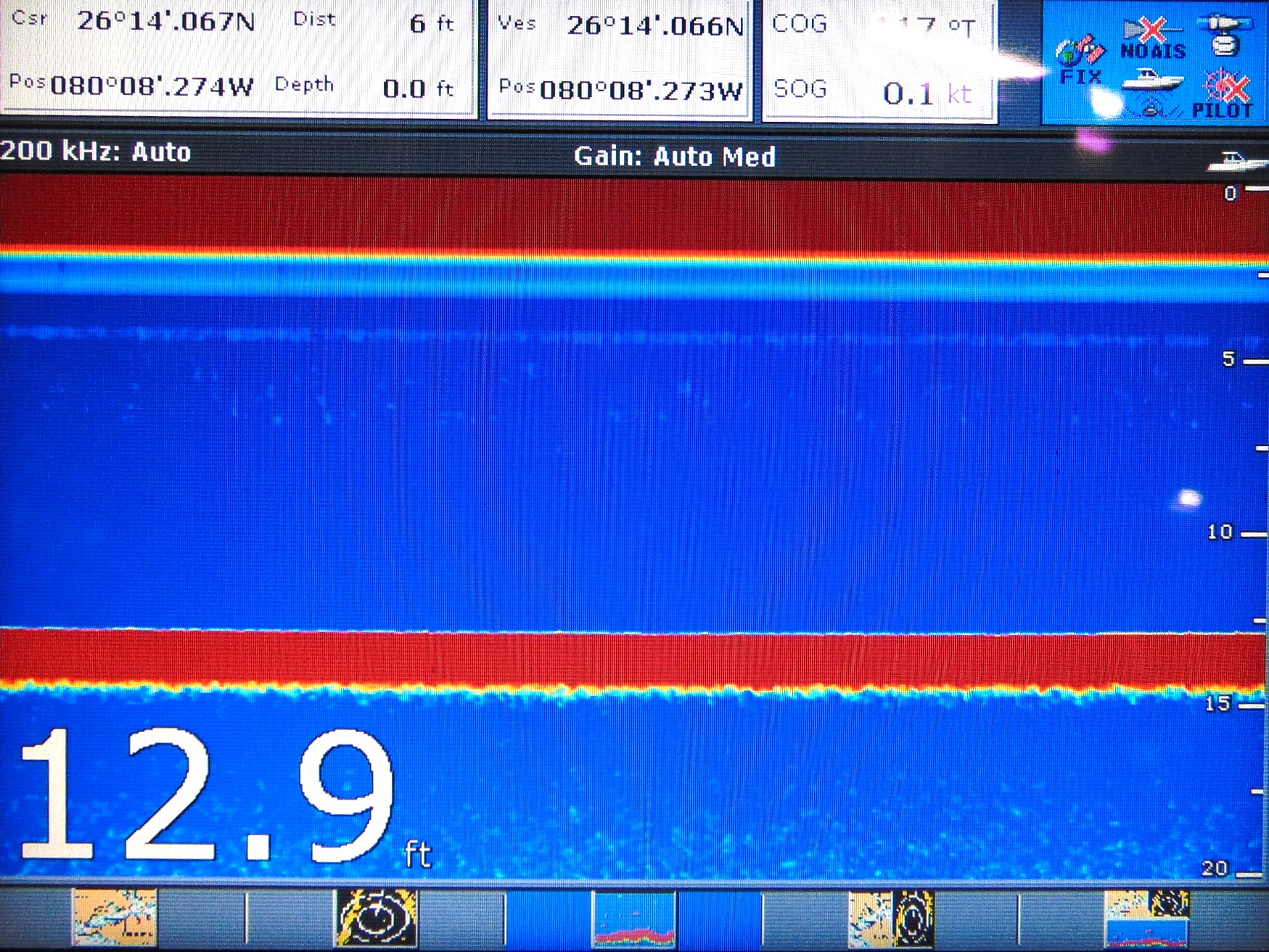Tap the vessel latitude 26°14'.066N

(x=655, y=26)
